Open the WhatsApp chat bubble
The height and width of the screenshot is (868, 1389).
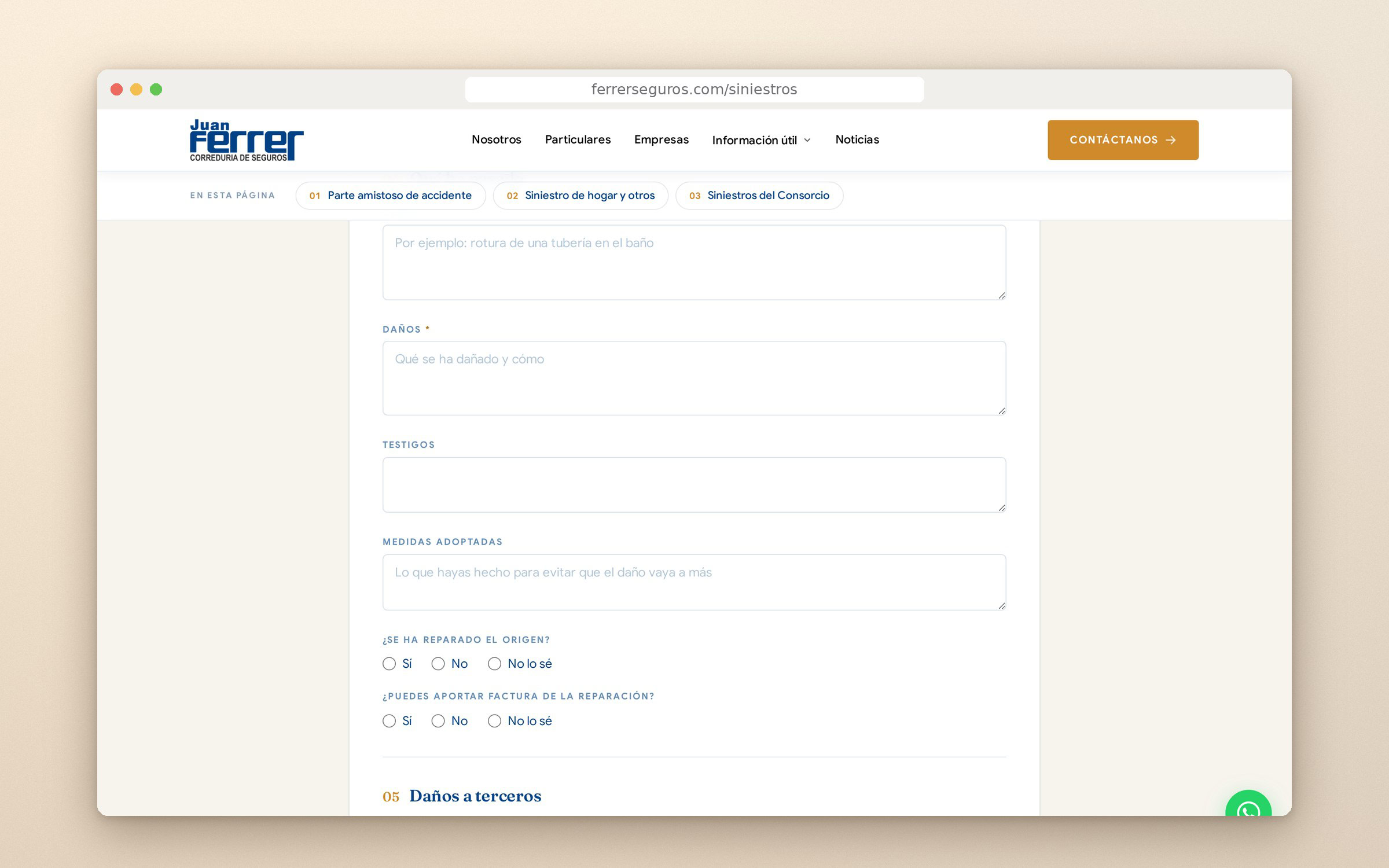(x=1248, y=804)
